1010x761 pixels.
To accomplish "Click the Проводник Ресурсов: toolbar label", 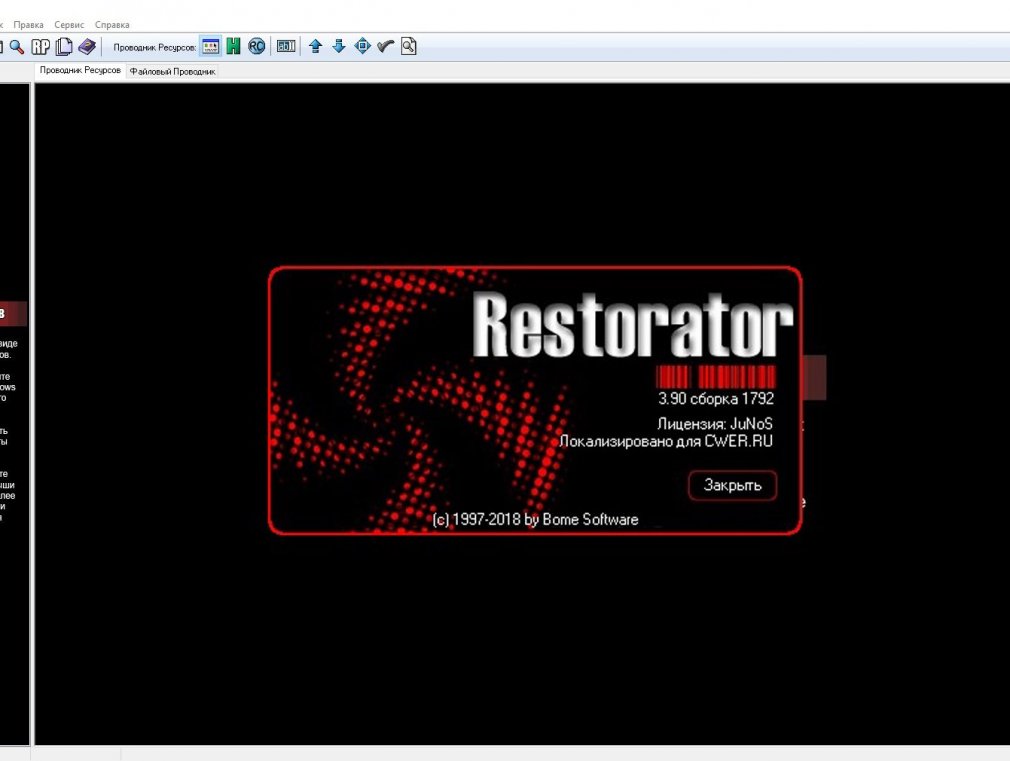I will (155, 47).
